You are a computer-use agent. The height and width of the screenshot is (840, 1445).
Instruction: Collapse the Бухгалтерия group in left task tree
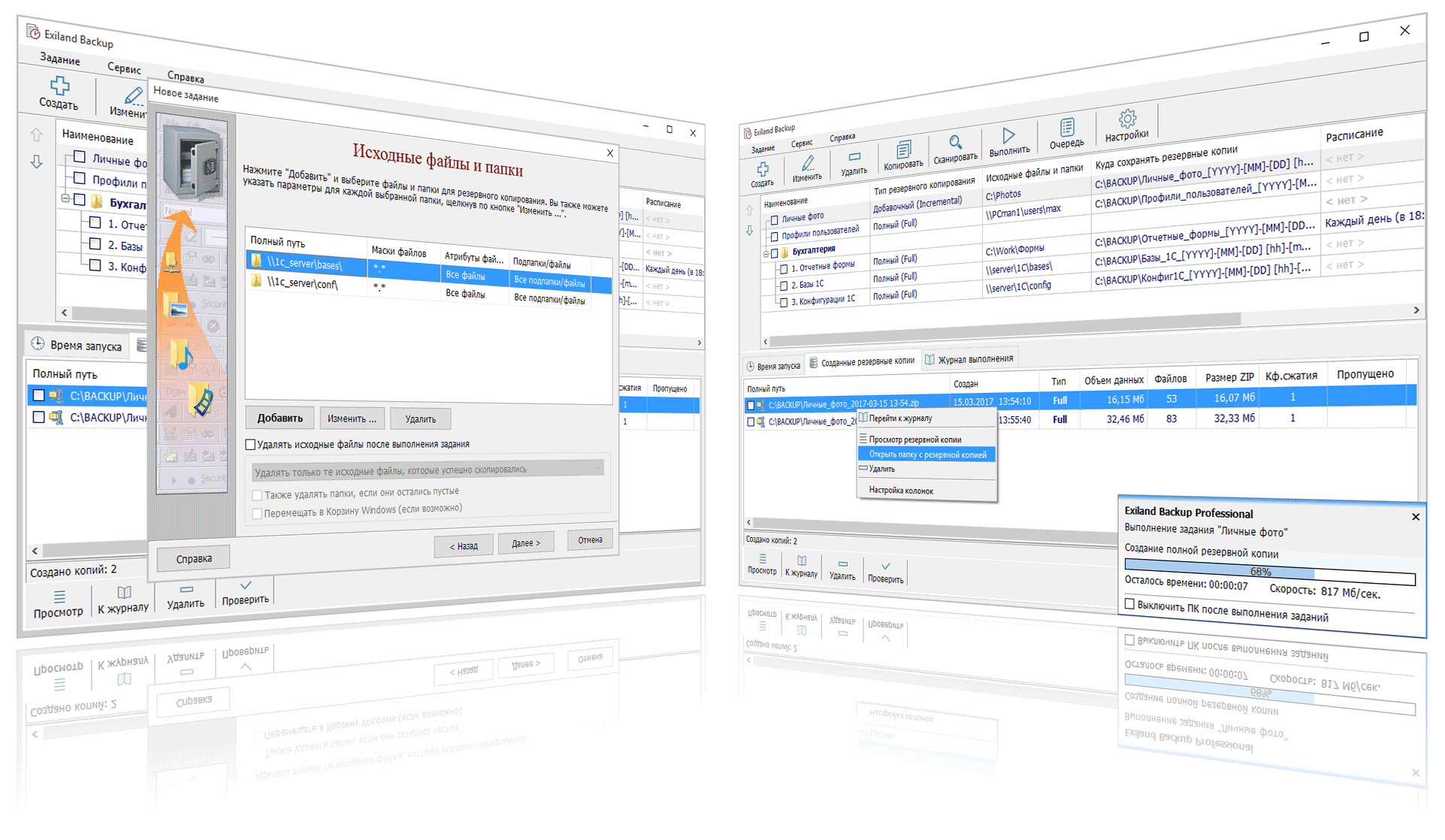[x=65, y=199]
